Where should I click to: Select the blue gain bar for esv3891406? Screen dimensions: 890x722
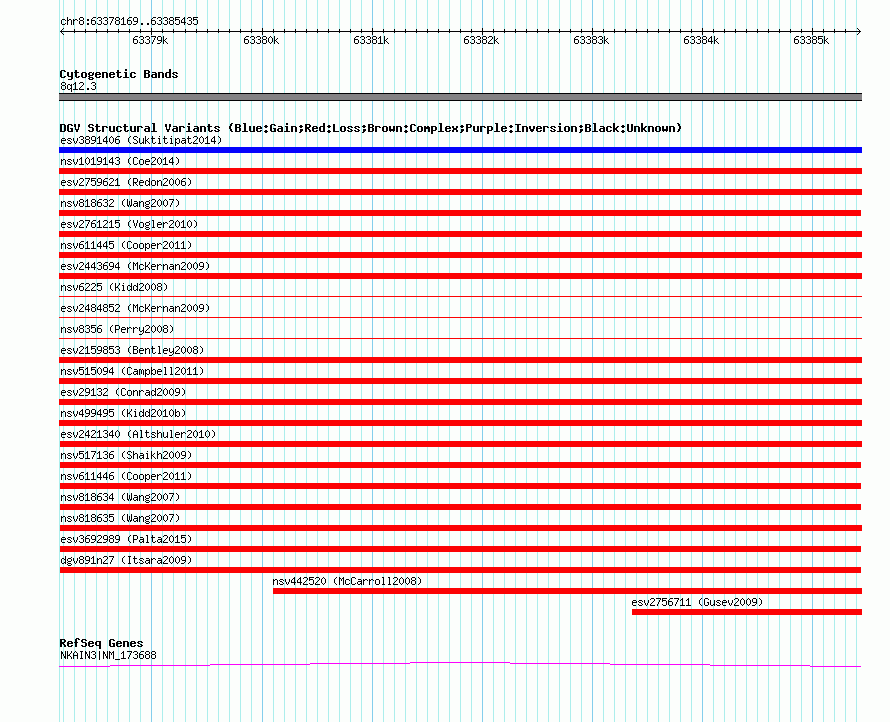pyautogui.click(x=460, y=150)
